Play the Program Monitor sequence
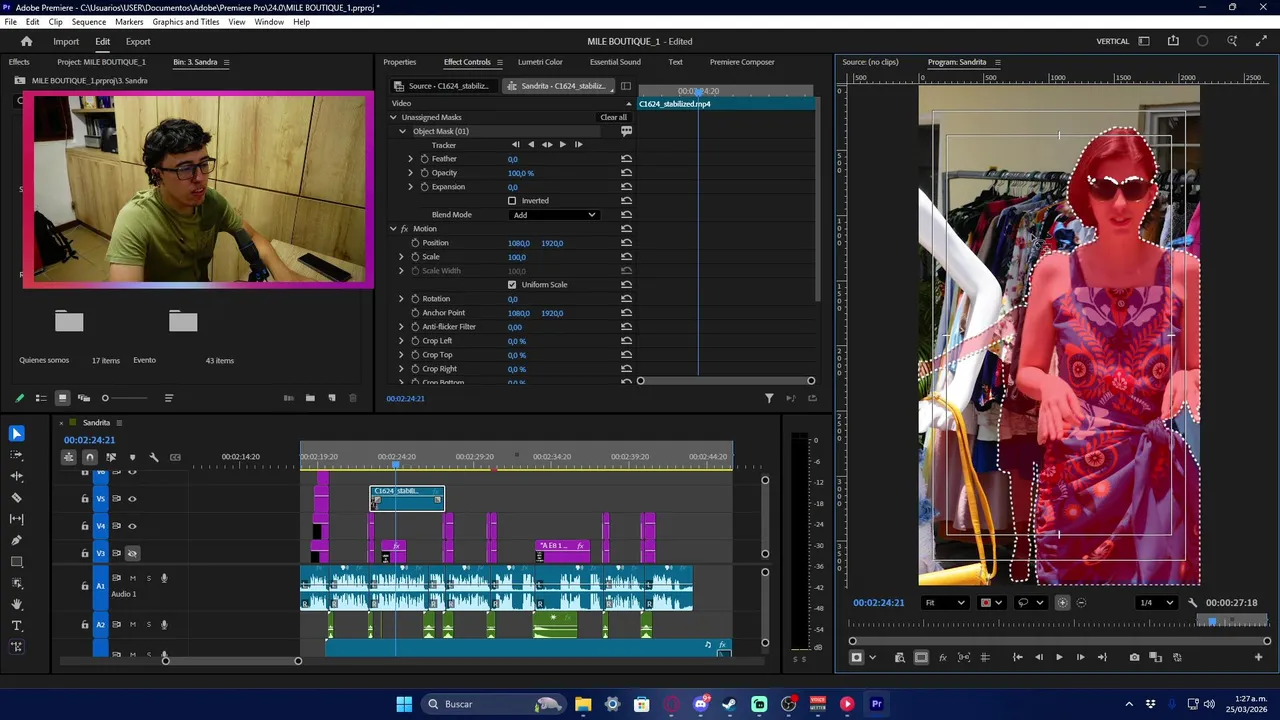Viewport: 1280px width, 720px height. pos(1059,657)
